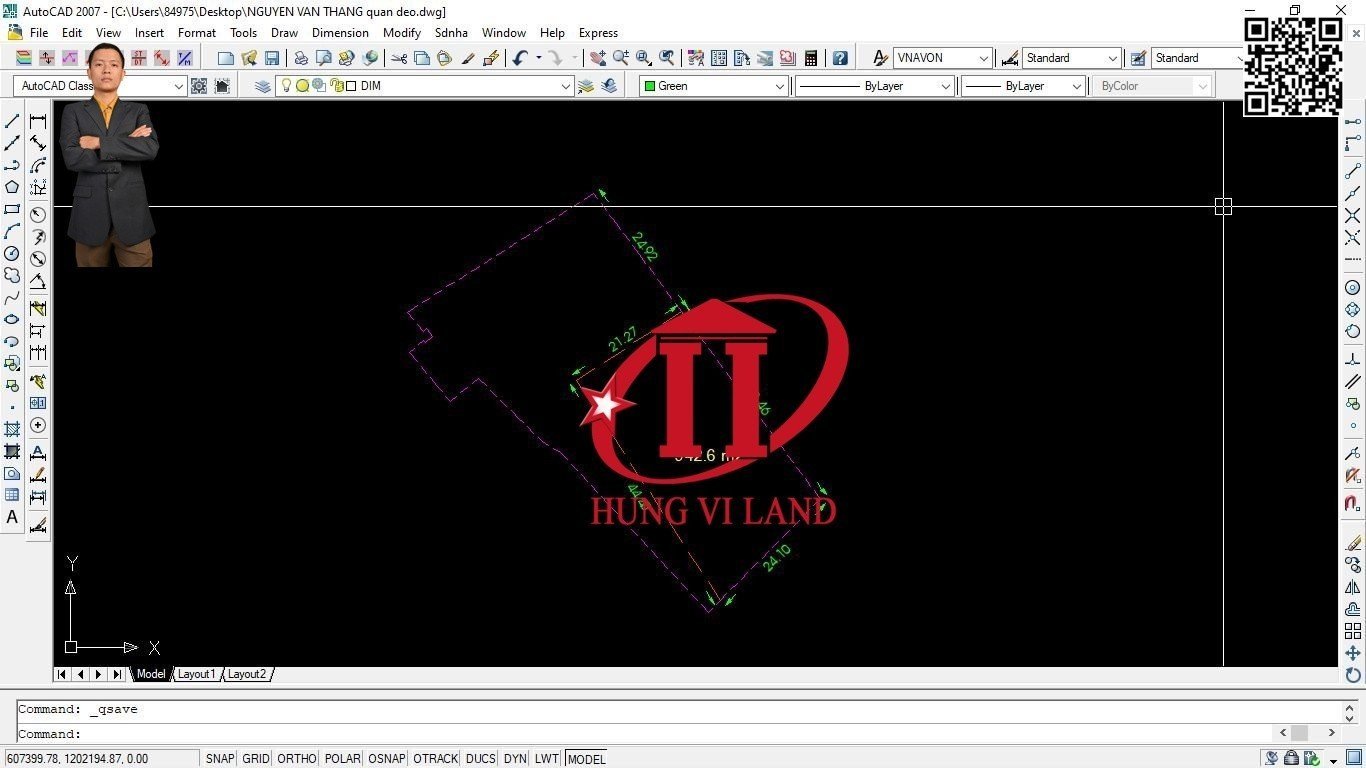Click the DIM layer color square
The width and height of the screenshot is (1366, 768).
click(x=351, y=86)
